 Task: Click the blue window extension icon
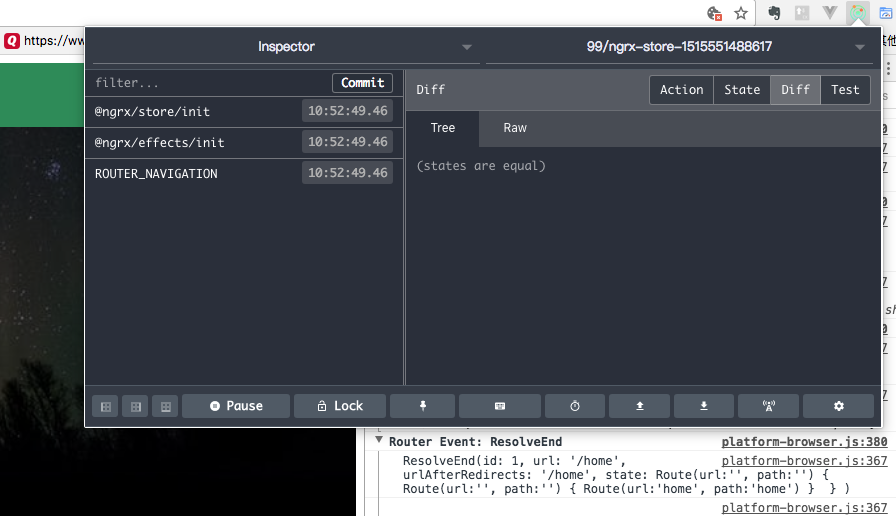point(886,13)
